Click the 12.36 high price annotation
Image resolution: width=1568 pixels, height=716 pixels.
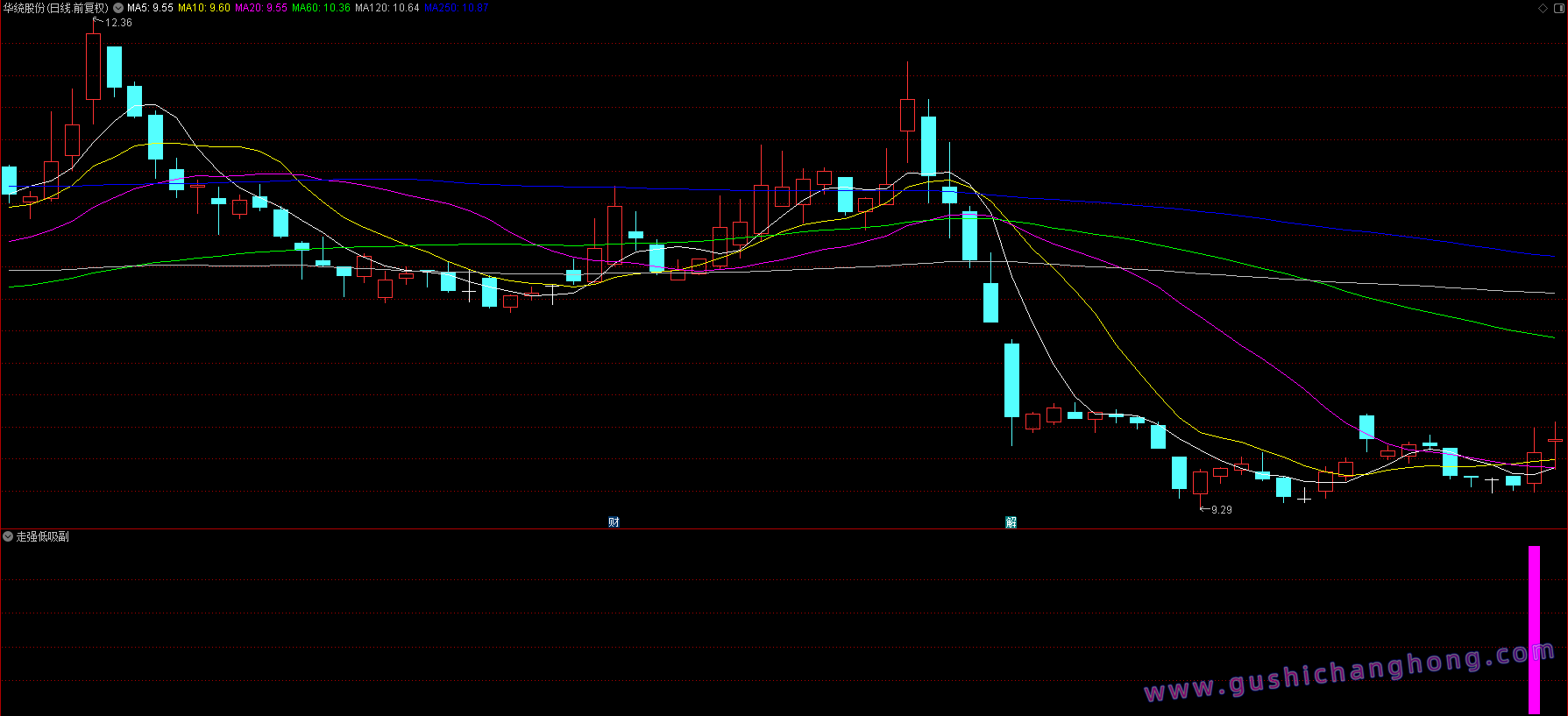[x=118, y=23]
